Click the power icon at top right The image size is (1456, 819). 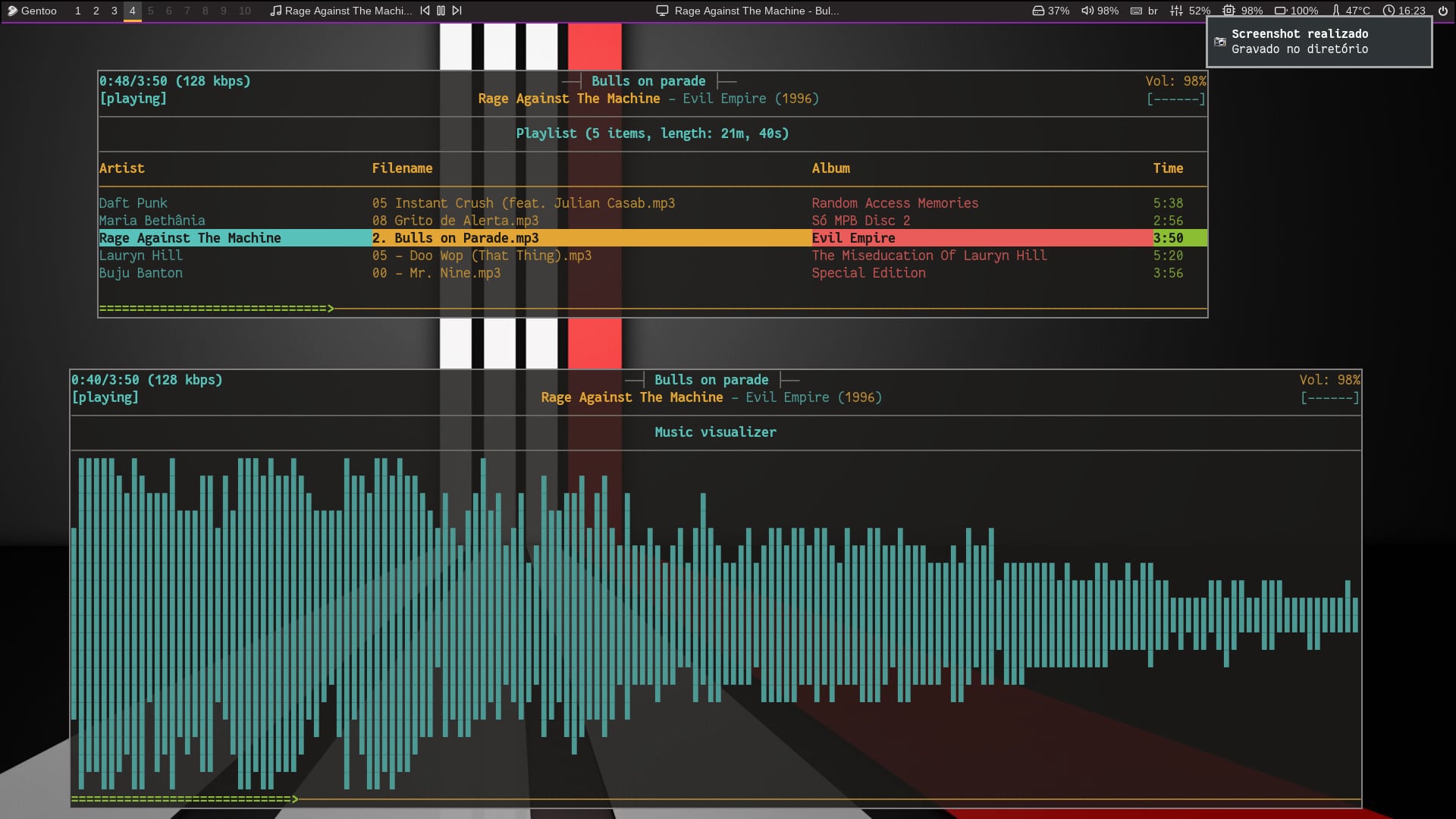point(1442,11)
